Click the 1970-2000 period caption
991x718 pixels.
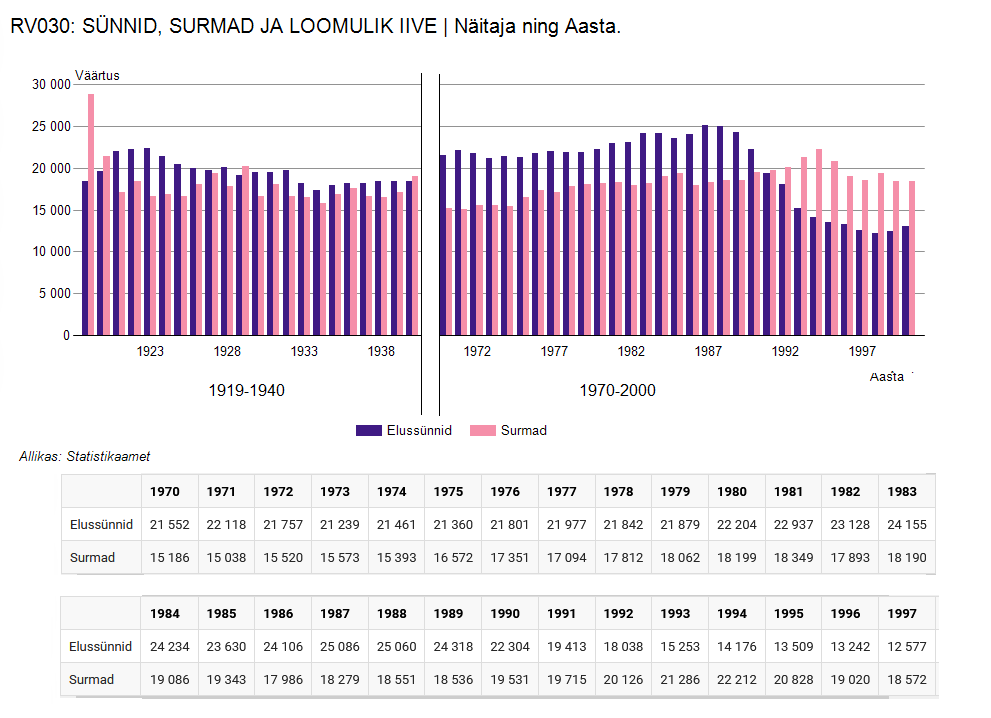tap(617, 390)
